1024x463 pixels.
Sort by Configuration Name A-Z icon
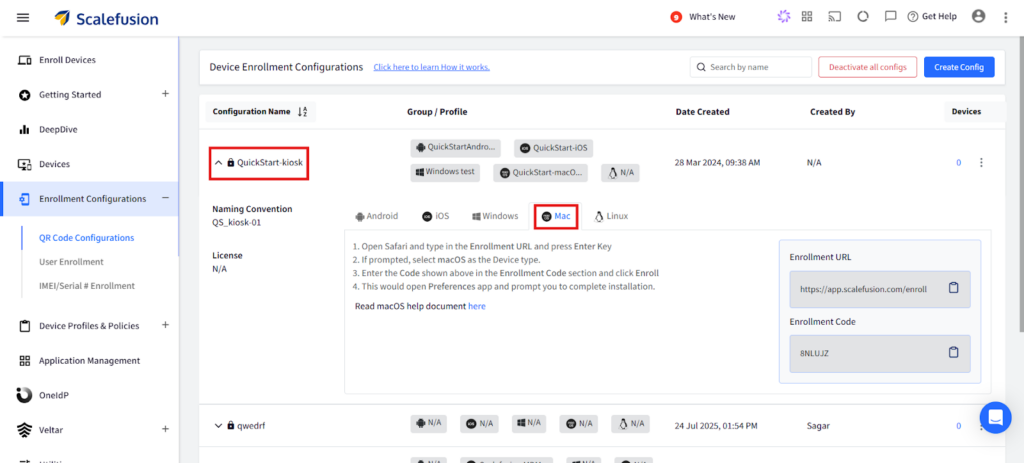point(302,112)
